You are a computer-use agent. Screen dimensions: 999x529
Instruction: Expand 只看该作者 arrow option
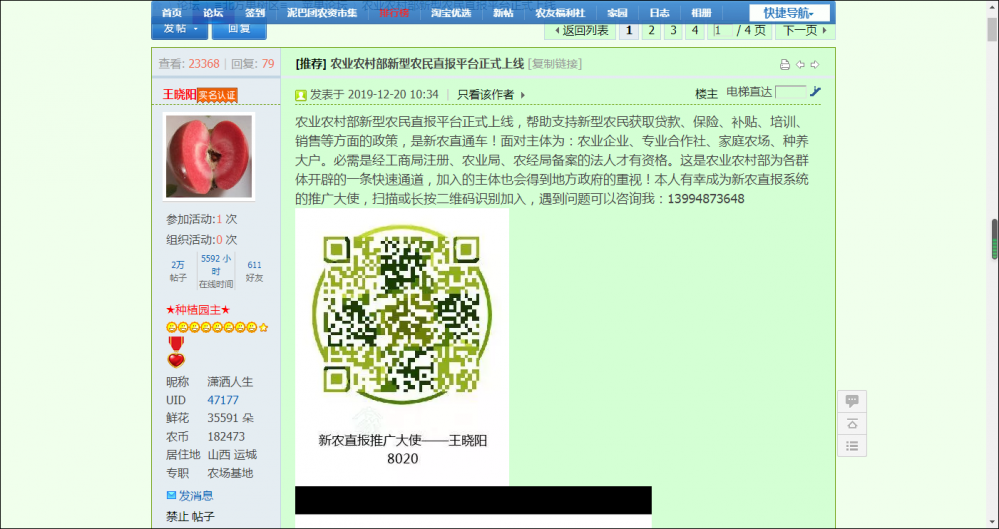[x=522, y=95]
